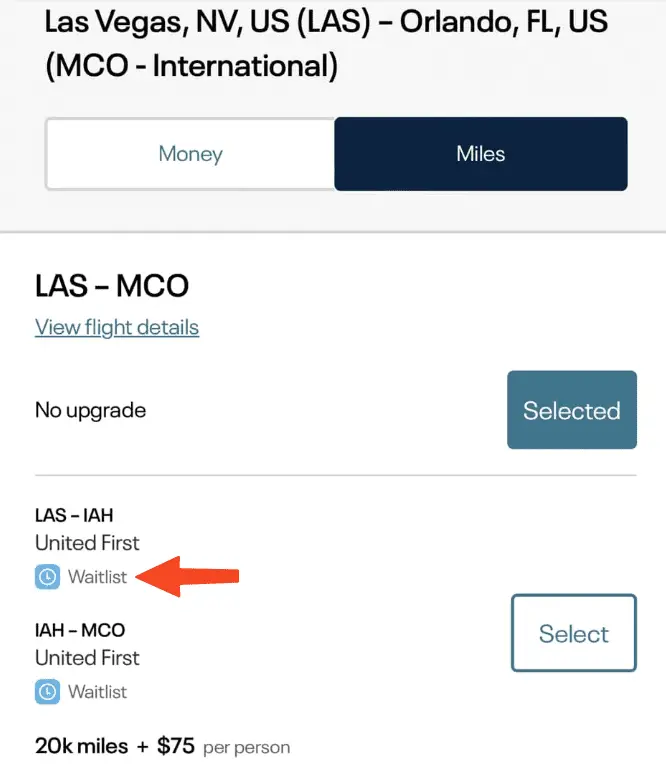
Task: Click the LAS – IAH segment label
Action: coord(74,515)
